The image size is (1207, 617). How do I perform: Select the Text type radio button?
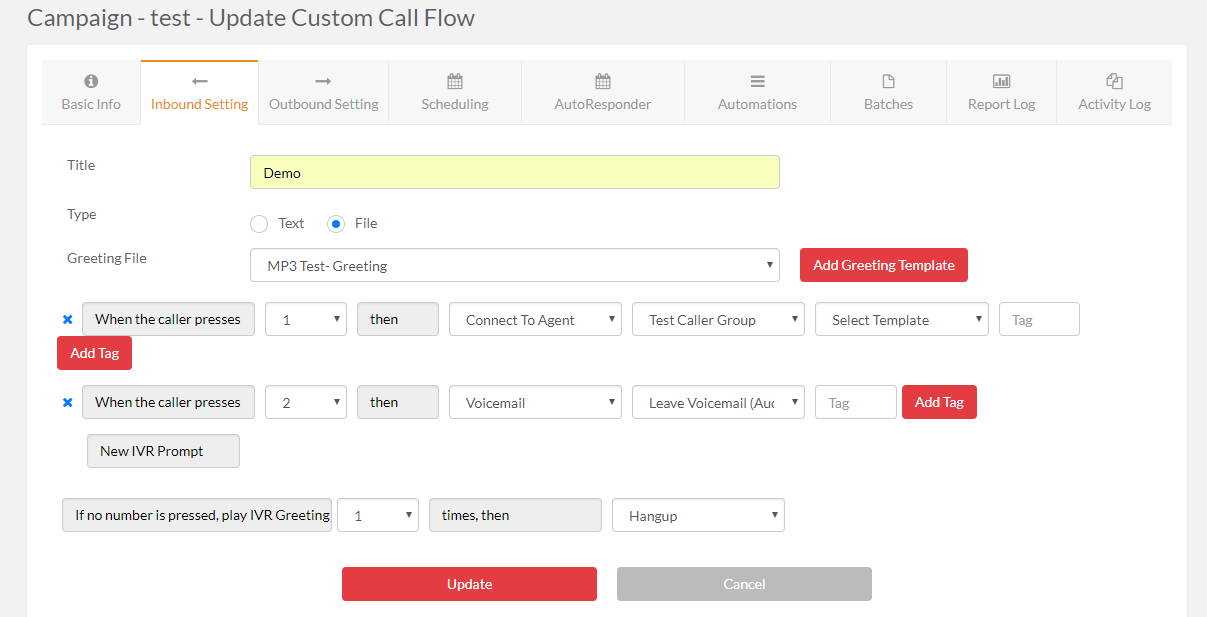(x=259, y=223)
